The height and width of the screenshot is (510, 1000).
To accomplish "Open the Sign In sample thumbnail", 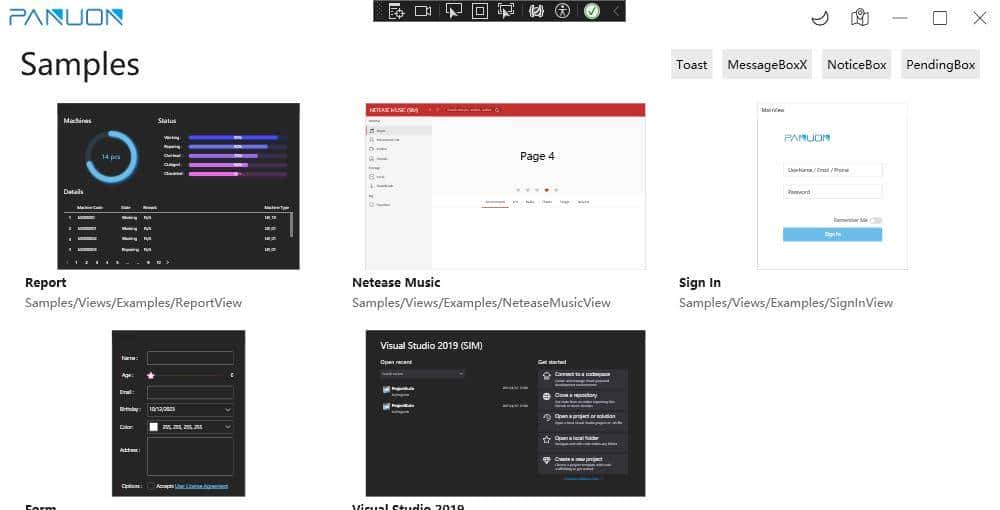I will 832,186.
